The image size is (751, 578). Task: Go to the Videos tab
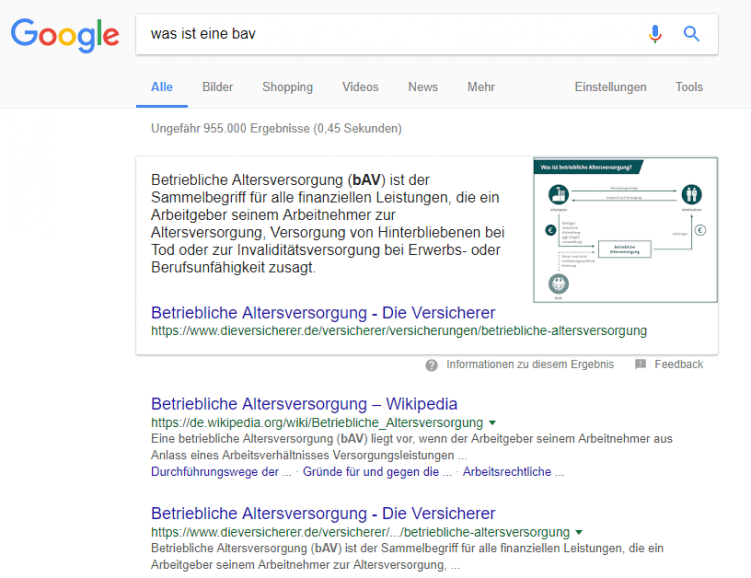coord(360,87)
